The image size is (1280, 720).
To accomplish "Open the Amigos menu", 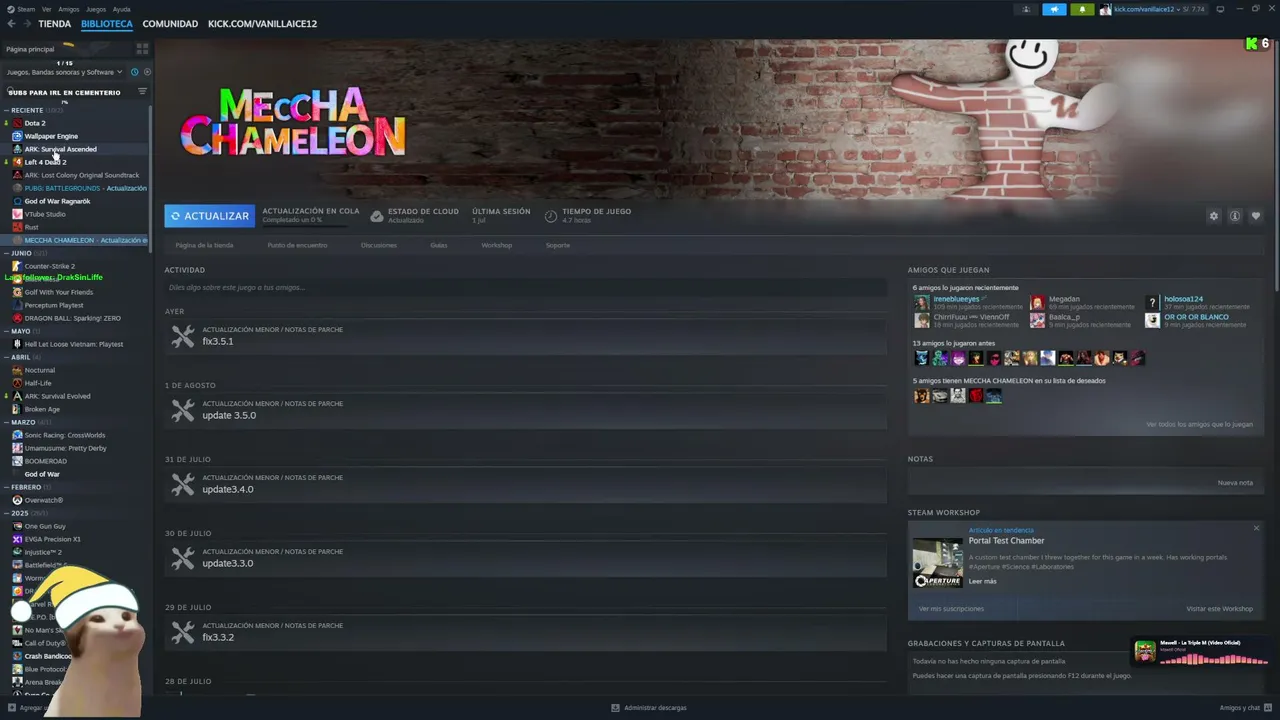I will click(68, 9).
